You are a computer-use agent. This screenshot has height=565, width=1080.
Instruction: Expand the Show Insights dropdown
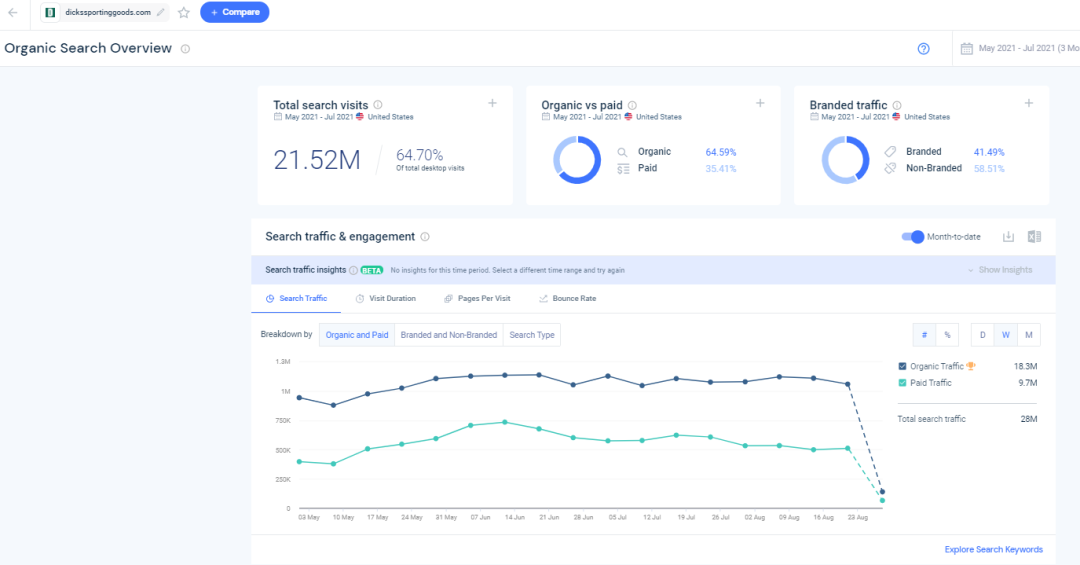pos(999,270)
